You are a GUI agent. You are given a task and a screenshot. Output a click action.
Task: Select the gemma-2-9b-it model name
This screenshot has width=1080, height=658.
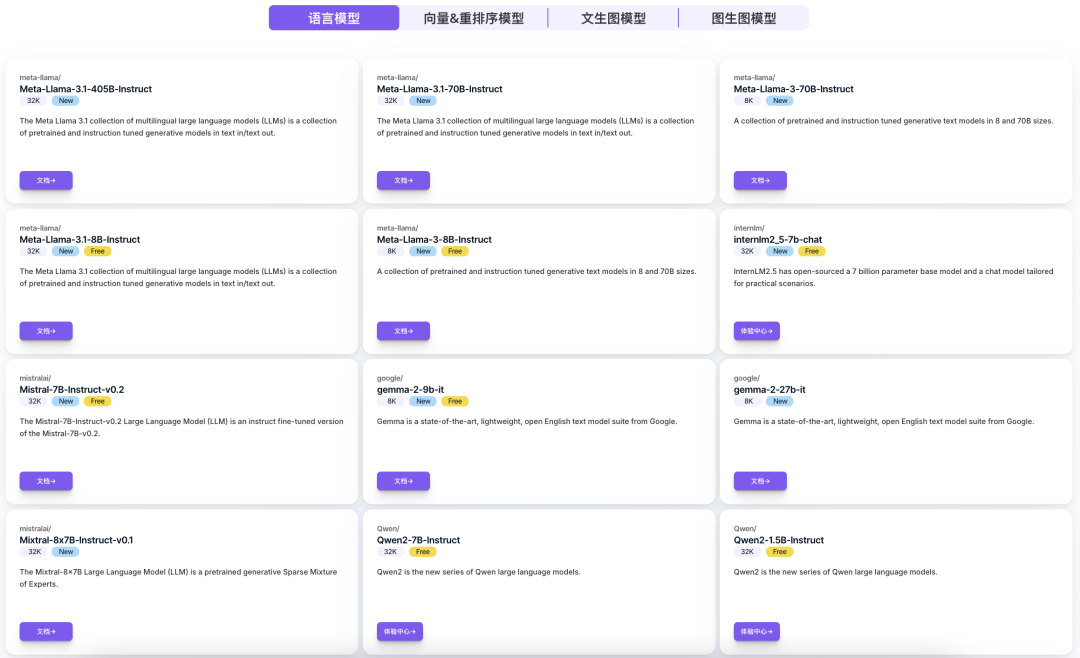click(411, 389)
